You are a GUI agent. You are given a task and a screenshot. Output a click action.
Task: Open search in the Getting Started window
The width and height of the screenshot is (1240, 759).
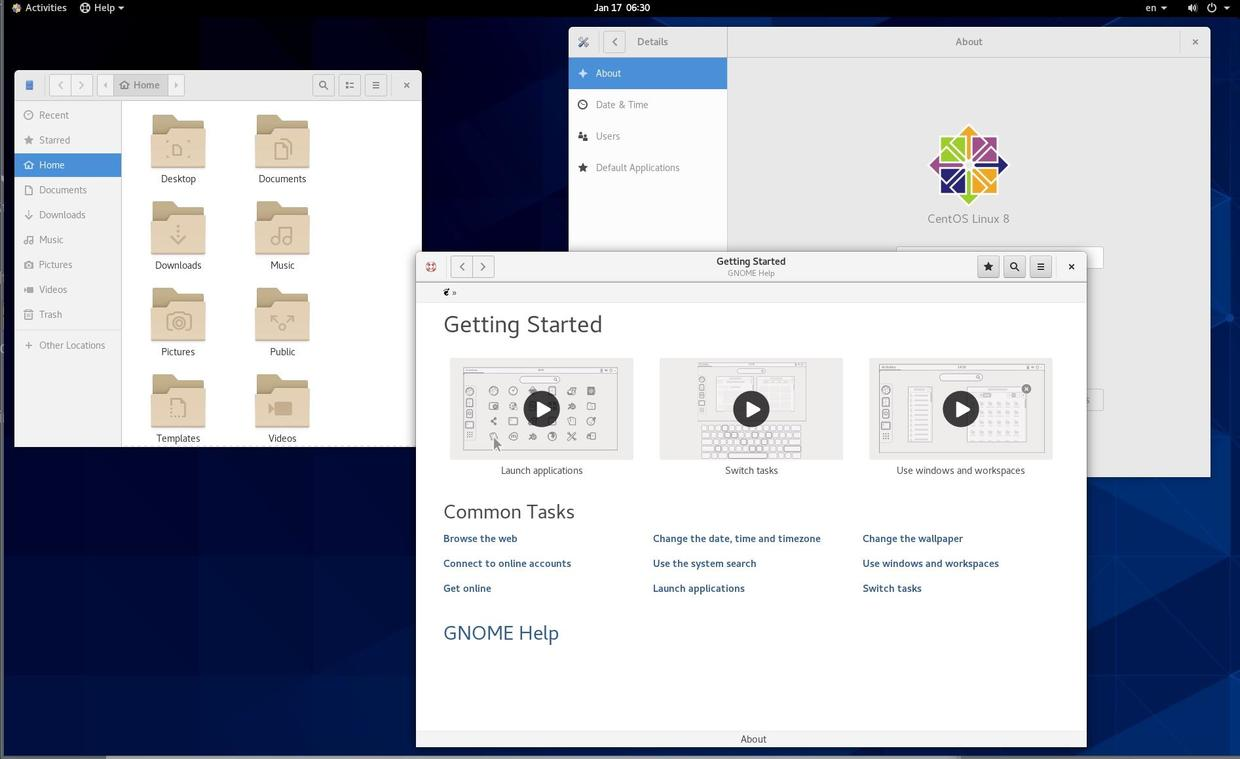1013,266
